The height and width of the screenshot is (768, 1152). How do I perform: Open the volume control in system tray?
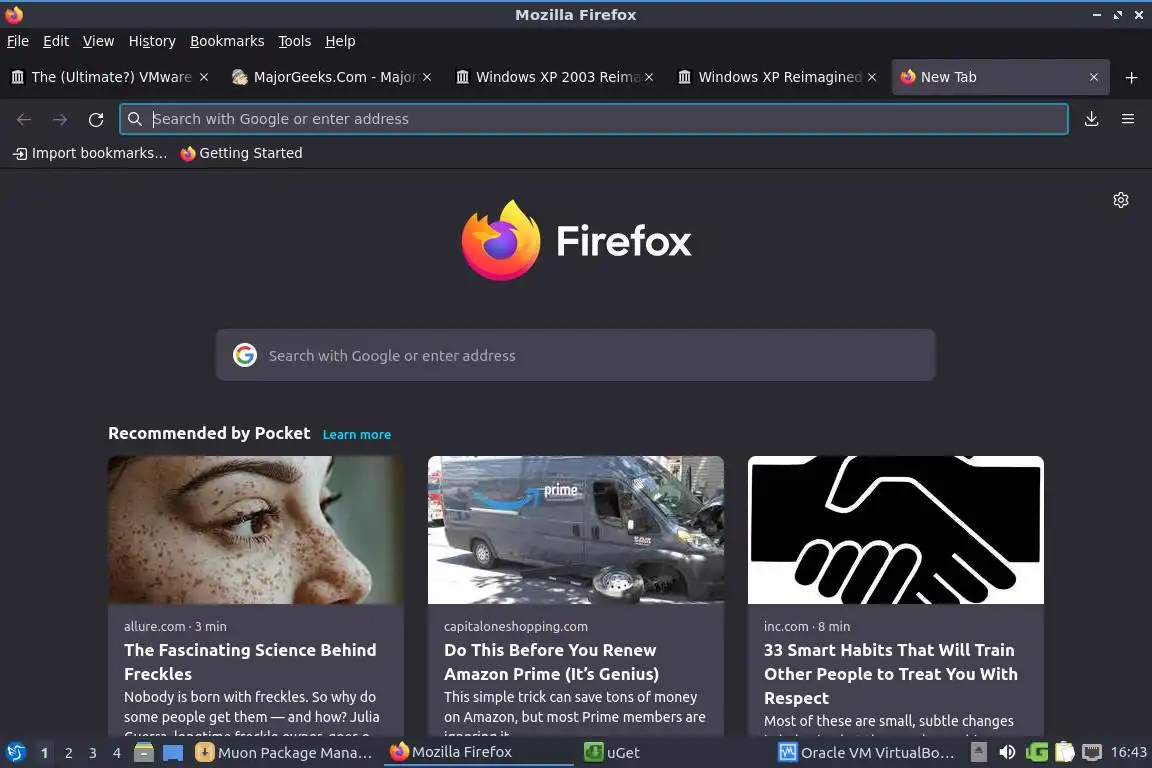pos(1007,753)
